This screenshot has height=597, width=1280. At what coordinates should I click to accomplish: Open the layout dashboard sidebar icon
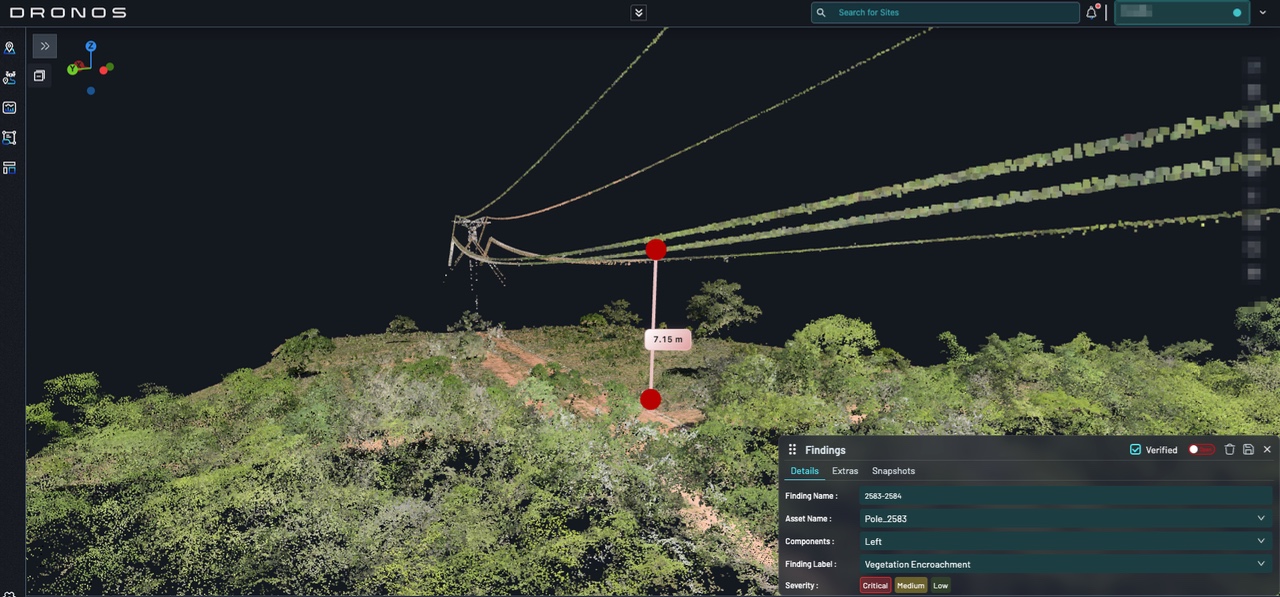[10, 168]
